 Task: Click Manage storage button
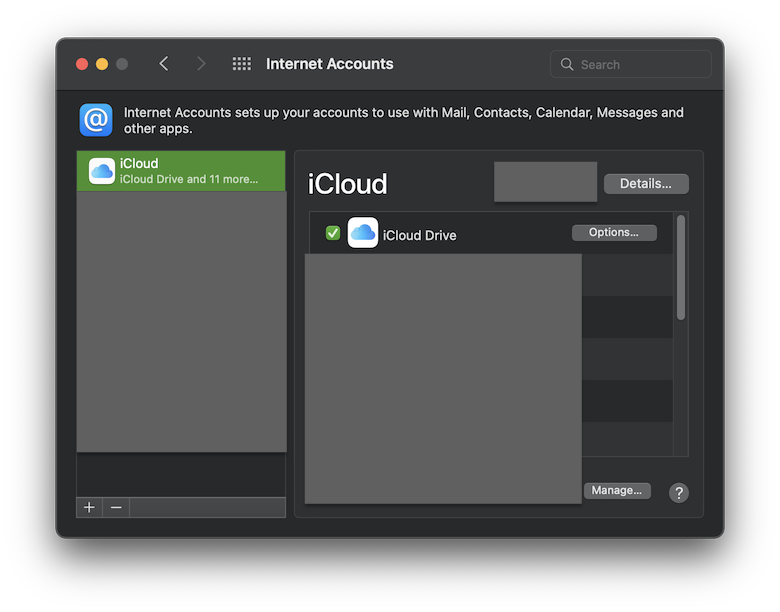tap(617, 491)
